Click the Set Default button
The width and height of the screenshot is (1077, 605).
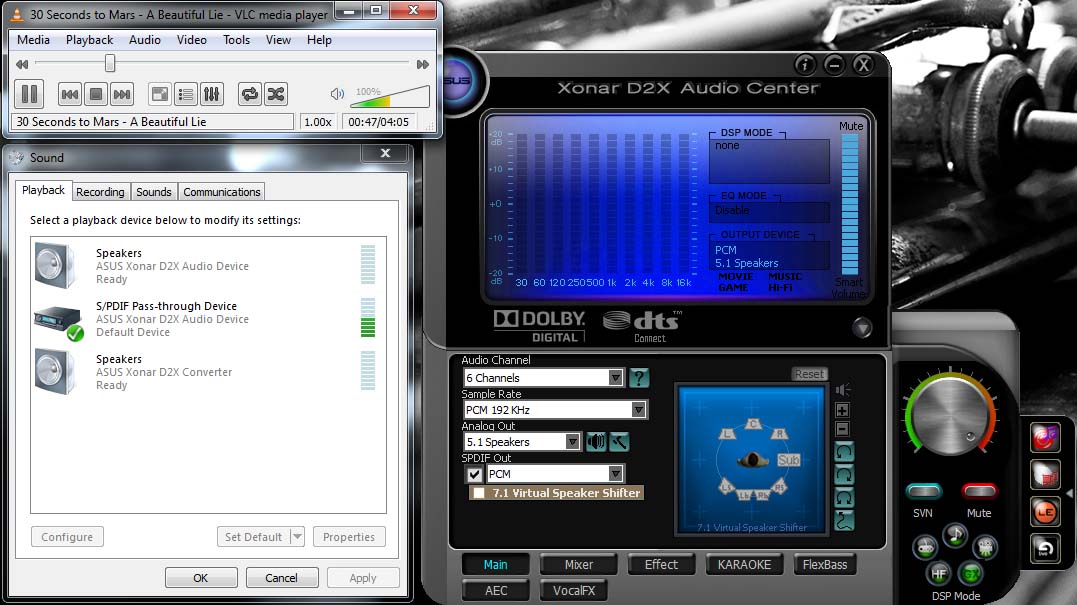[x=253, y=536]
